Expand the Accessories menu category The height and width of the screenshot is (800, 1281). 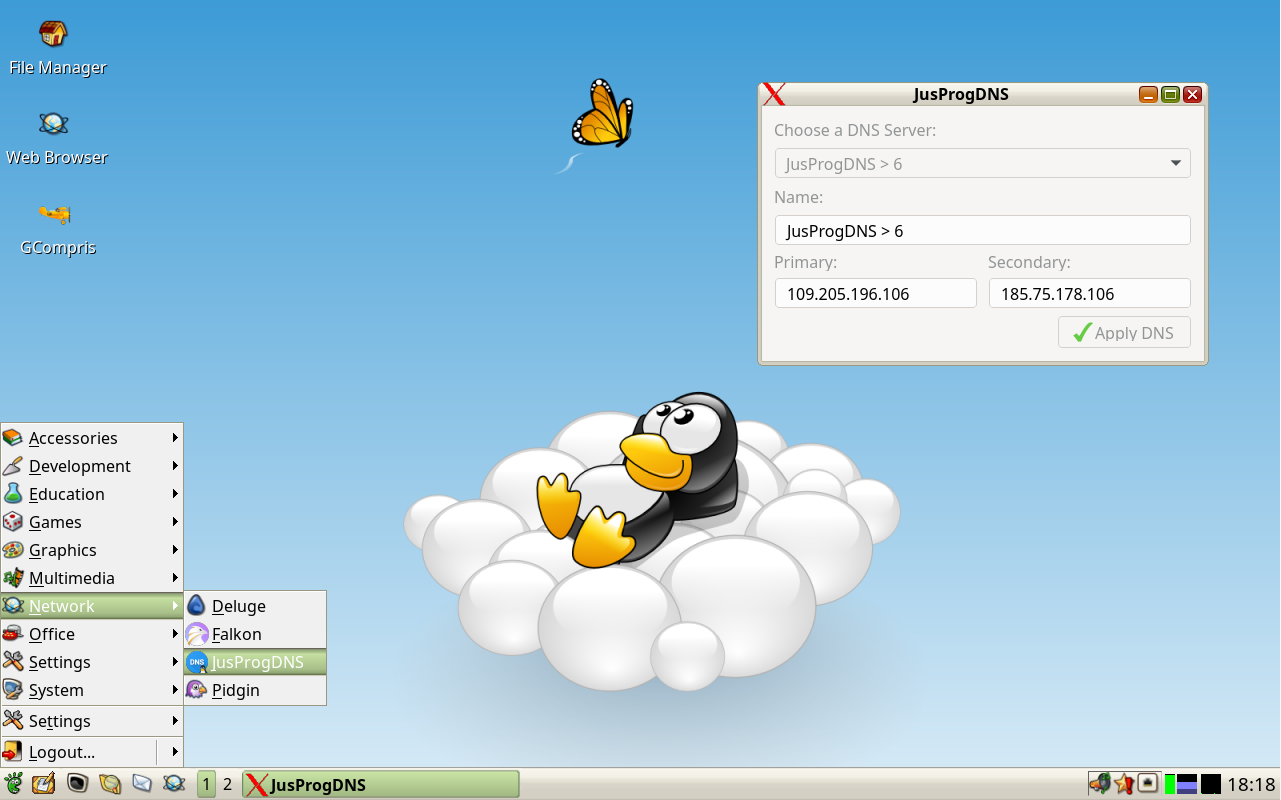point(92,438)
